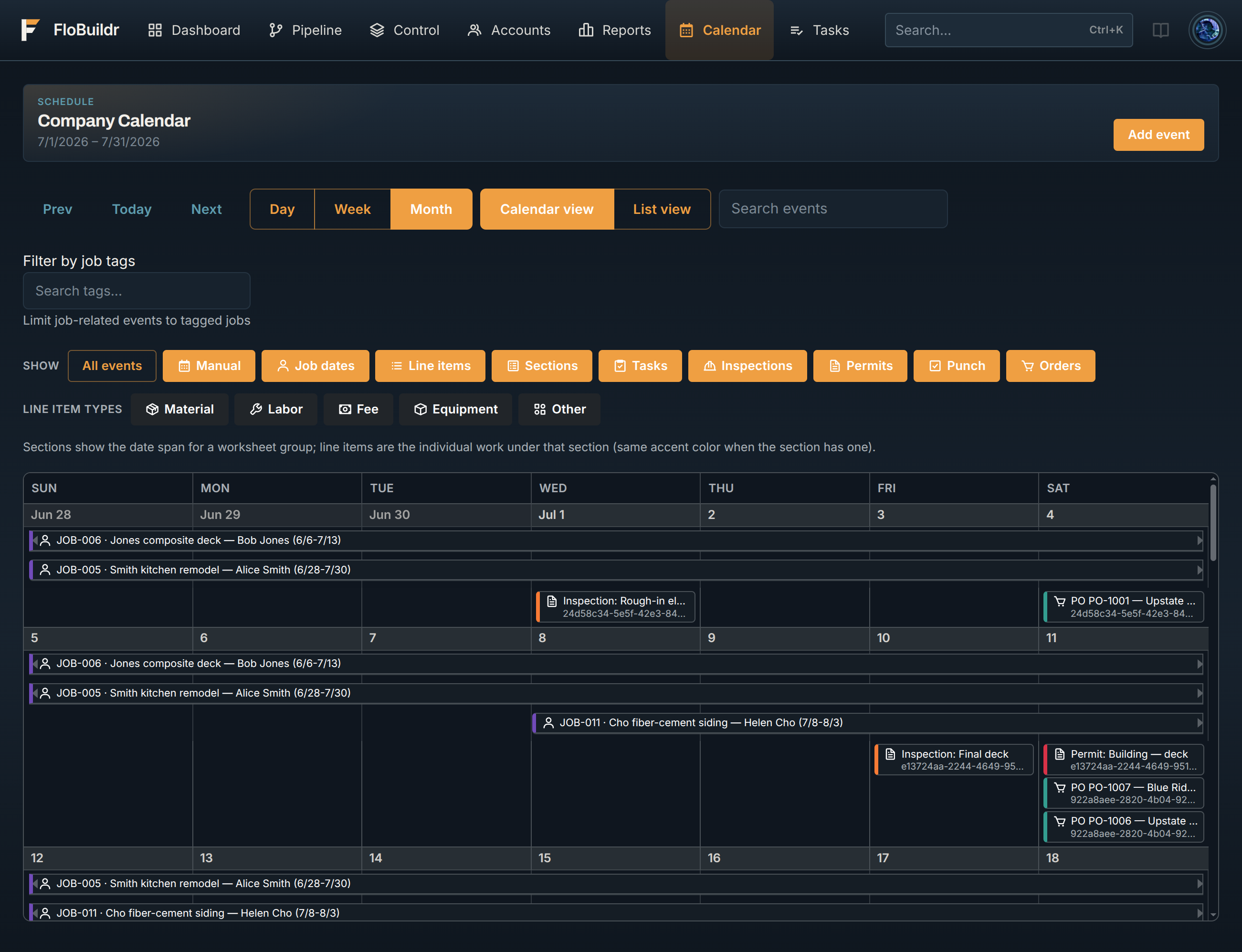Switch to Day view
This screenshot has height=952, width=1242.
coord(282,209)
